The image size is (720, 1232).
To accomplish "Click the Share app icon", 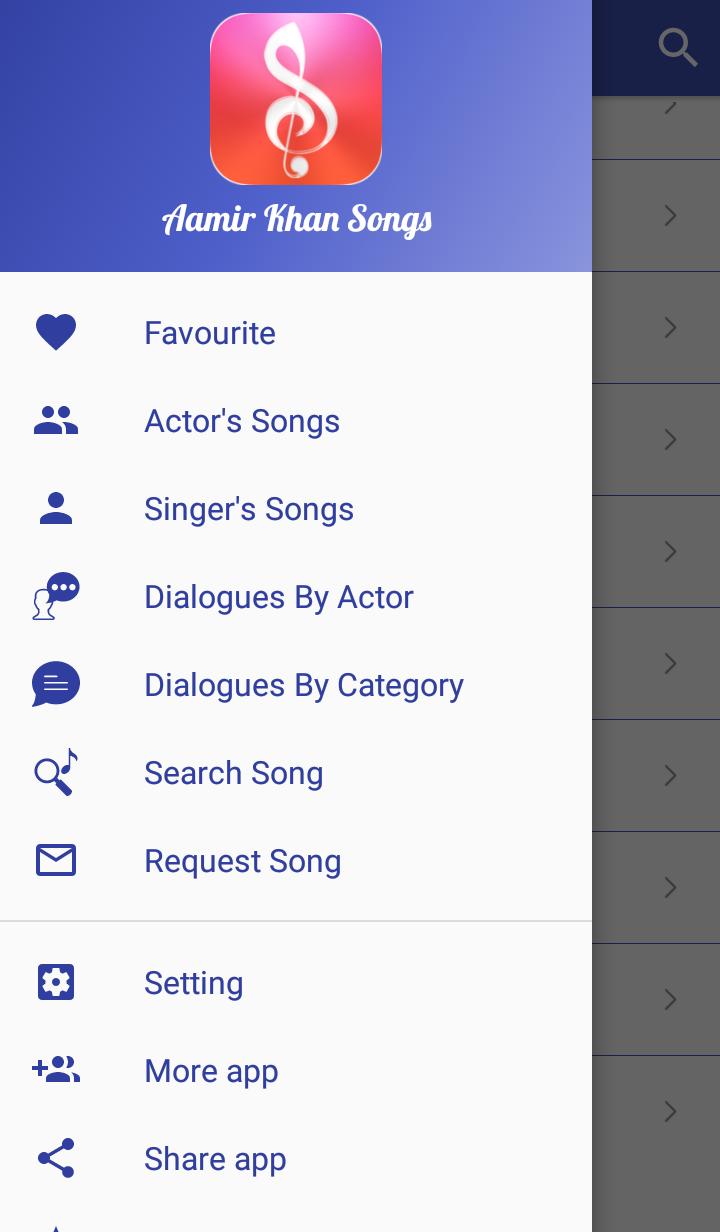I will [x=56, y=1159].
